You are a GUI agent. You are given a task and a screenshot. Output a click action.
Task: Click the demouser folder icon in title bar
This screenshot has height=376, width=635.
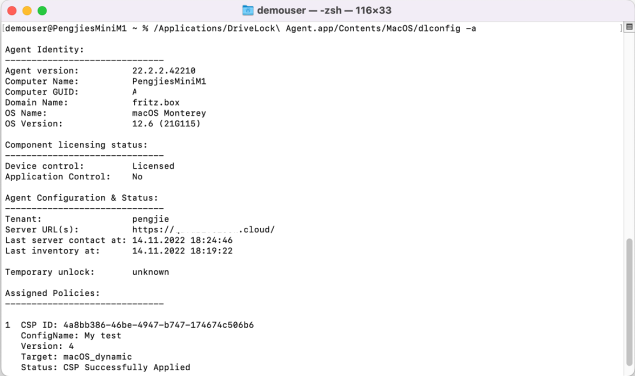(247, 10)
